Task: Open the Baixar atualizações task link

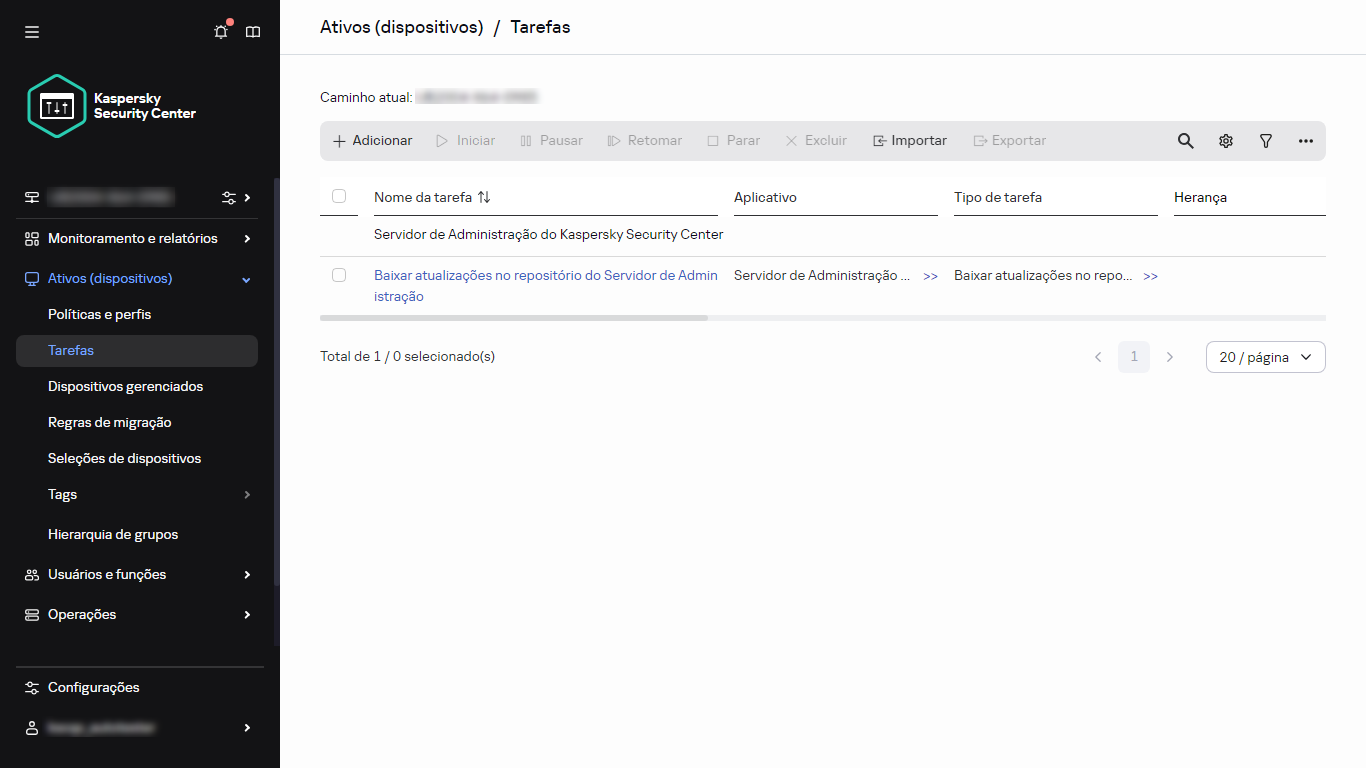Action: 545,275
